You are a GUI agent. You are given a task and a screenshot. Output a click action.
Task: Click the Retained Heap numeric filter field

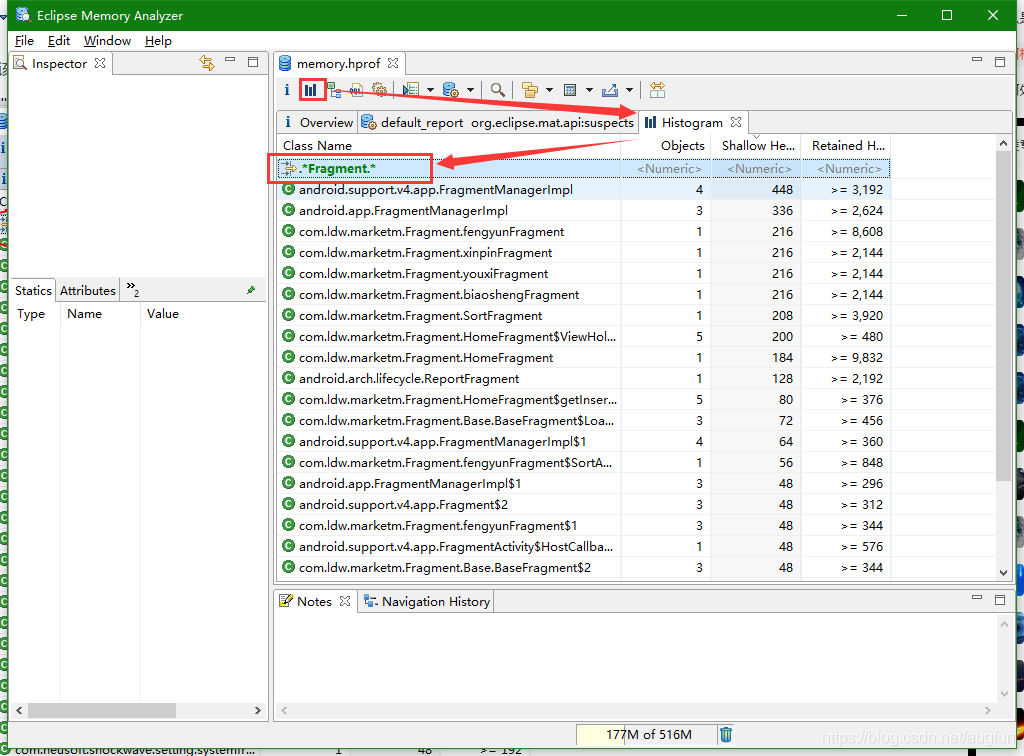coord(846,168)
